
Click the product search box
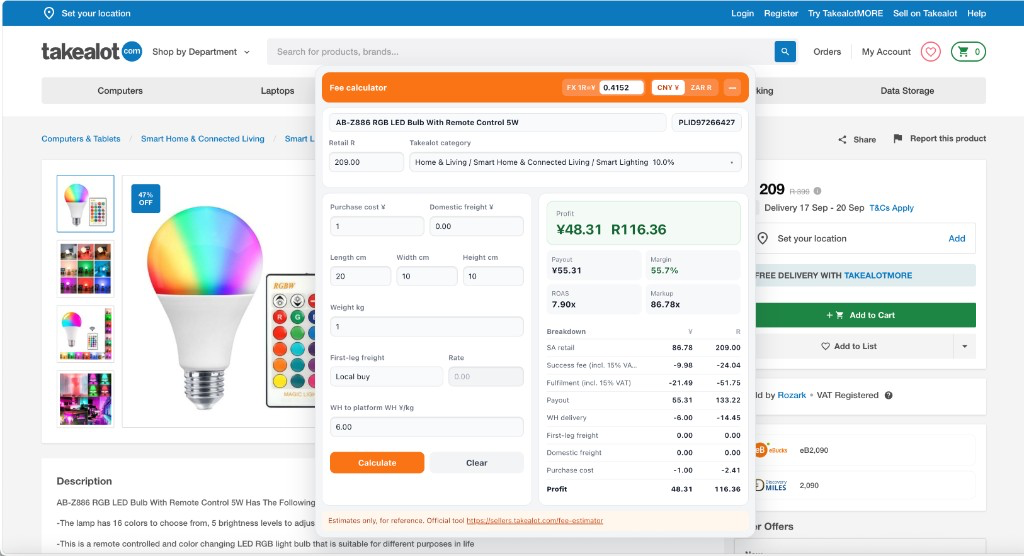coord(520,52)
